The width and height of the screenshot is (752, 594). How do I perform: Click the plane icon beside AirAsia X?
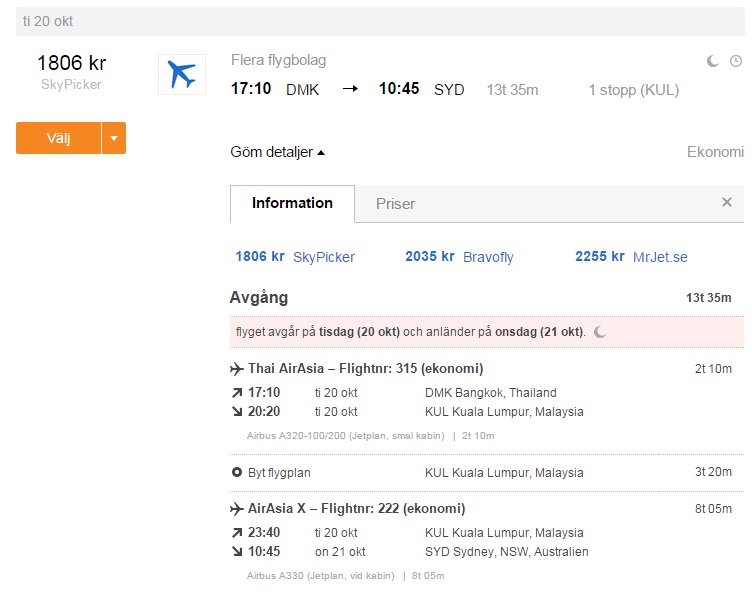coord(237,508)
